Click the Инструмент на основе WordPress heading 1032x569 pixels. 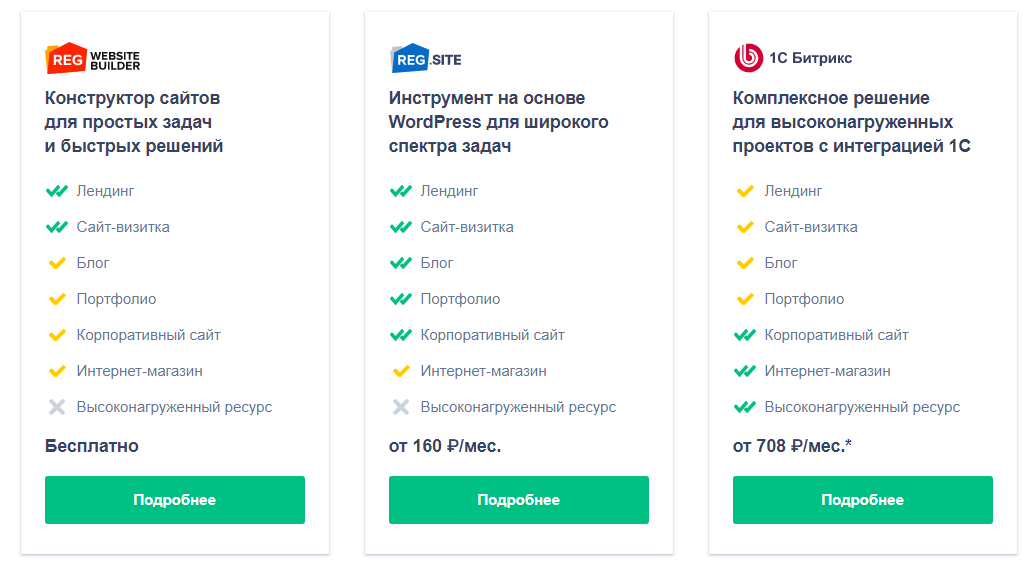[498, 122]
